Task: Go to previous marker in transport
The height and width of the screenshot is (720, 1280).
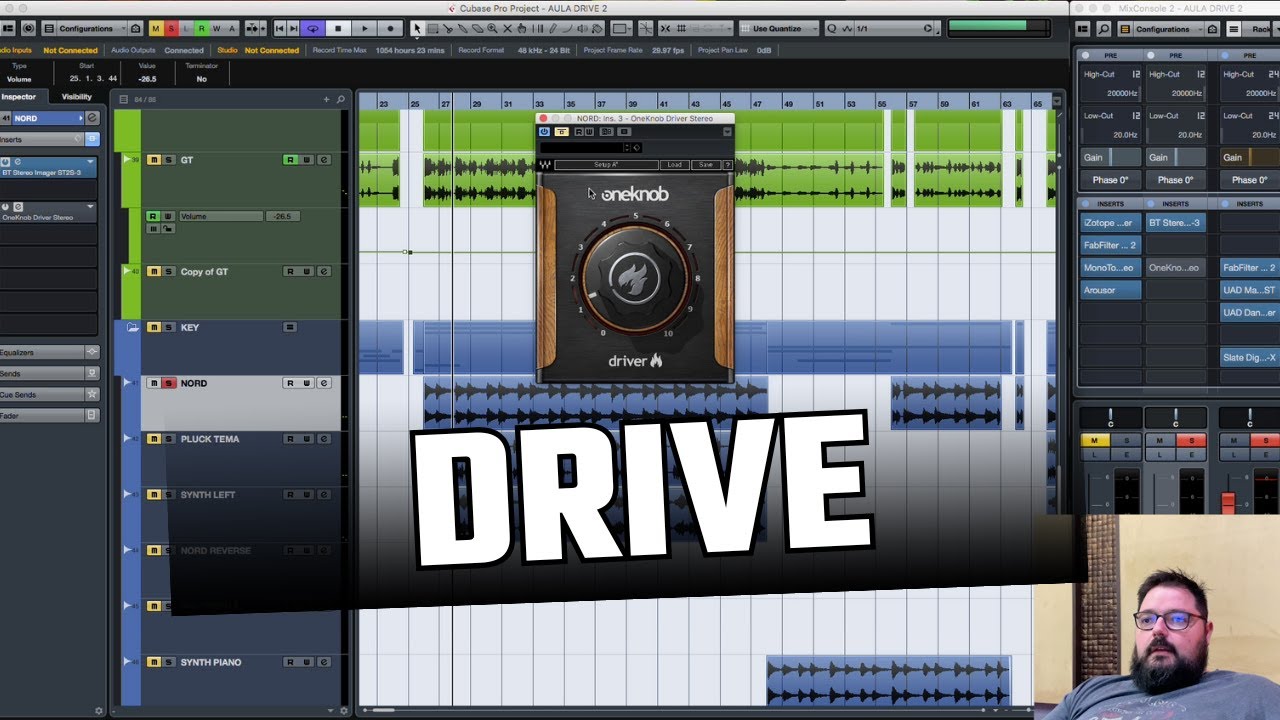Action: tap(280, 28)
